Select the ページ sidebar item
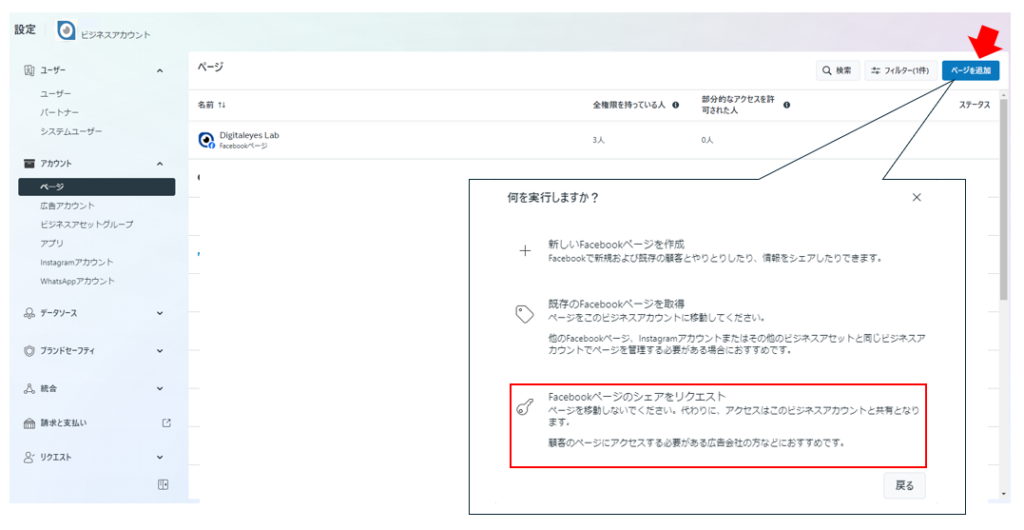Viewport: 1024px width, 530px height. pyautogui.click(x=97, y=187)
